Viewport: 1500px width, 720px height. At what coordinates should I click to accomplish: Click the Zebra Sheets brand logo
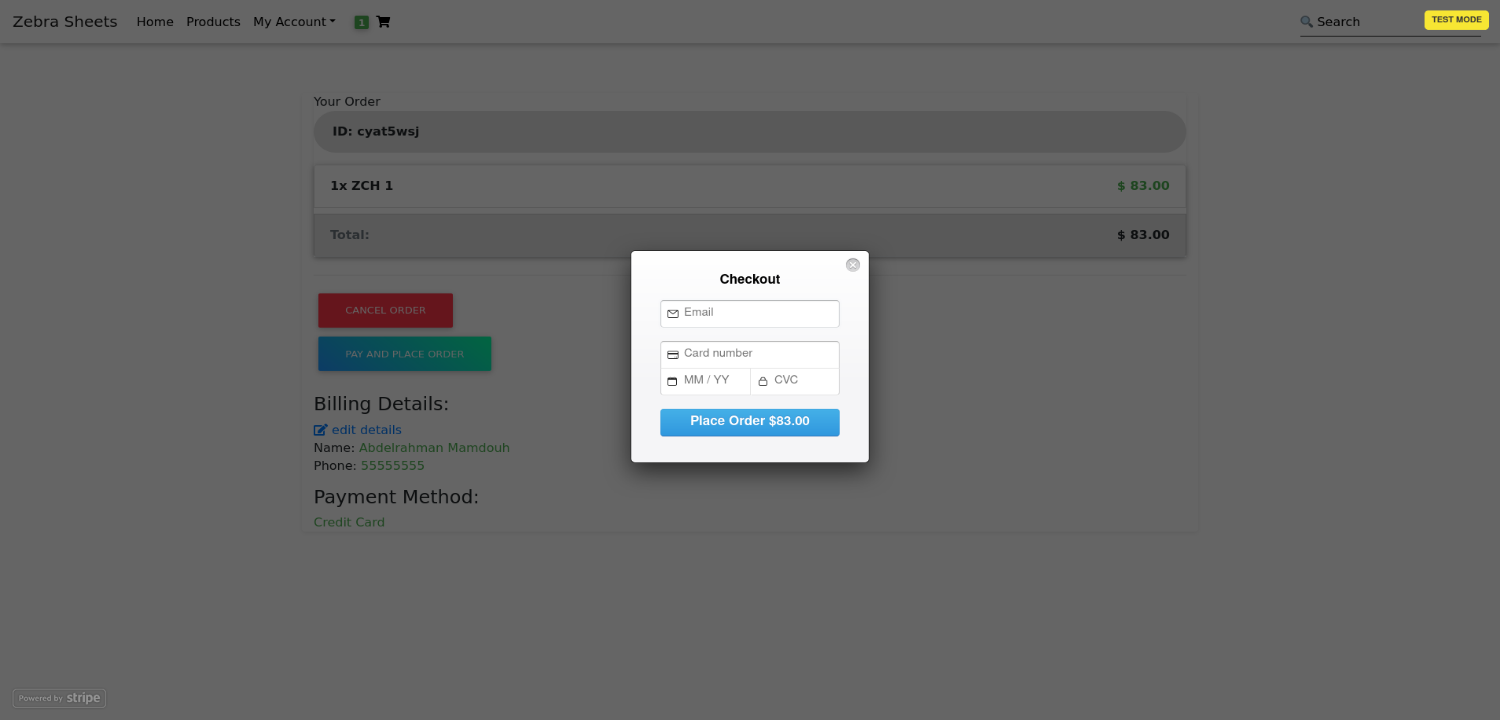click(x=65, y=22)
